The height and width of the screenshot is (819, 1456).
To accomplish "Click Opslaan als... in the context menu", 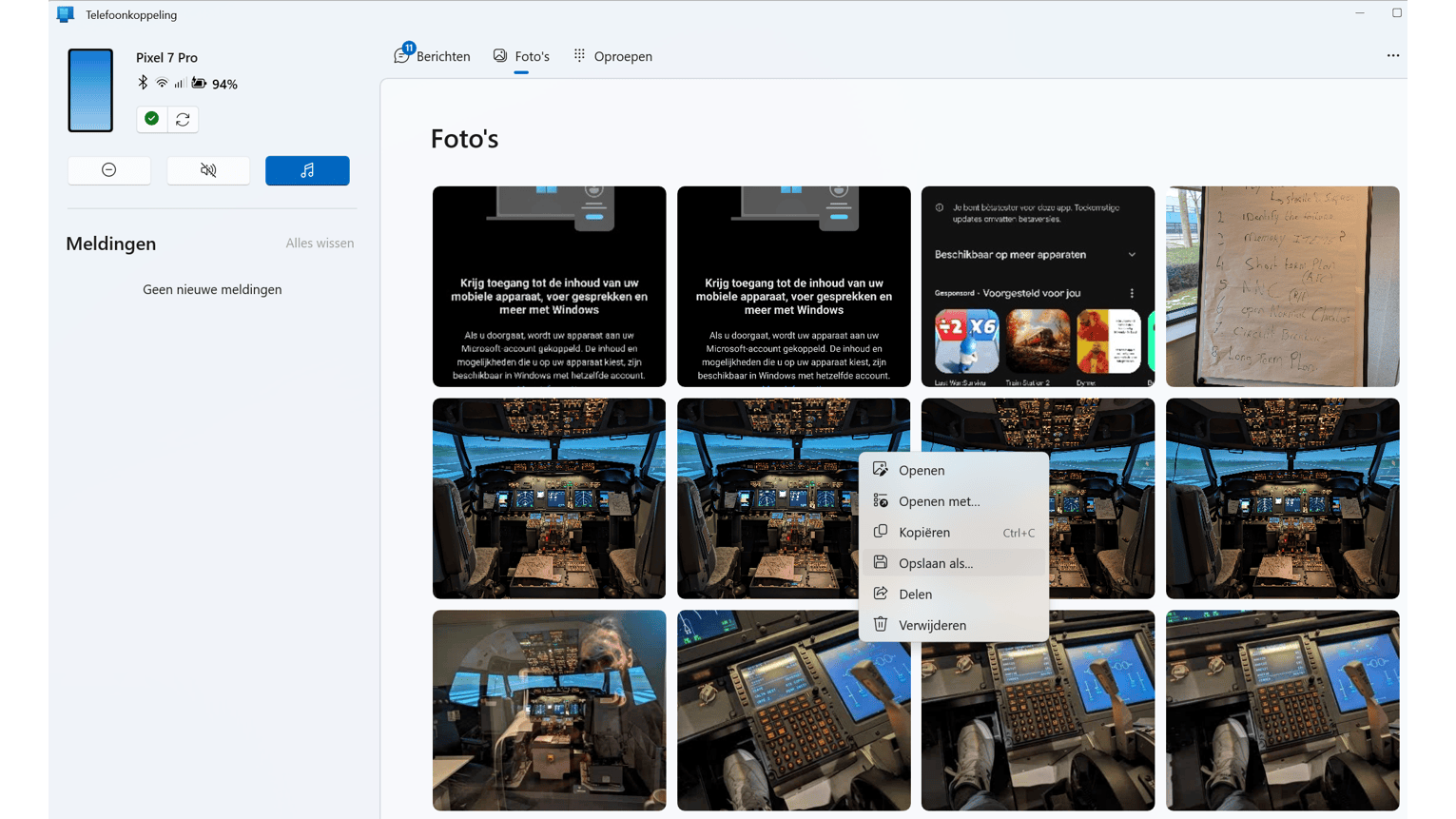I will click(954, 563).
